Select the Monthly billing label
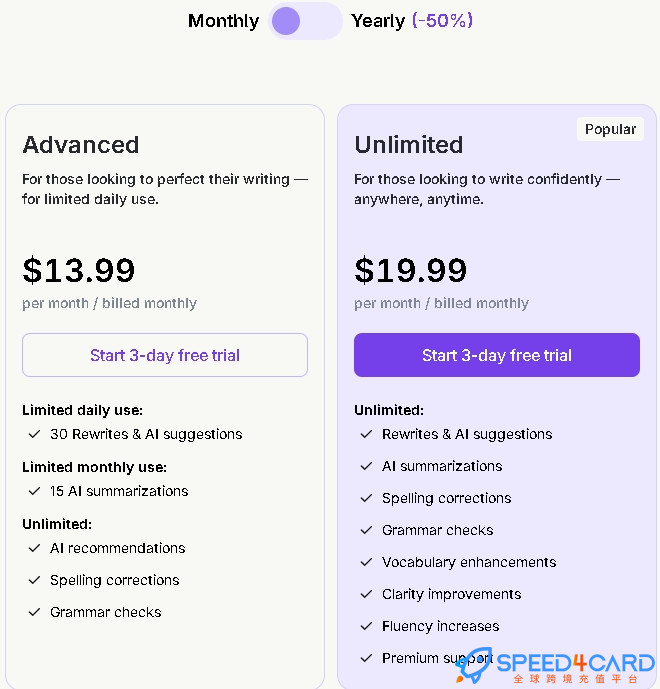Screen dimensions: 660x689 pyautogui.click(x=223, y=21)
